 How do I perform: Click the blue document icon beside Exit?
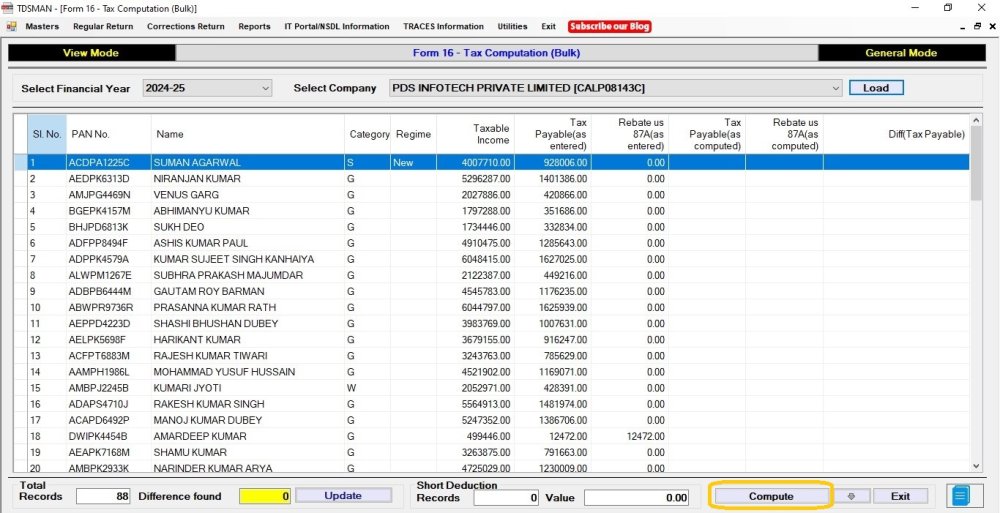click(x=961, y=496)
